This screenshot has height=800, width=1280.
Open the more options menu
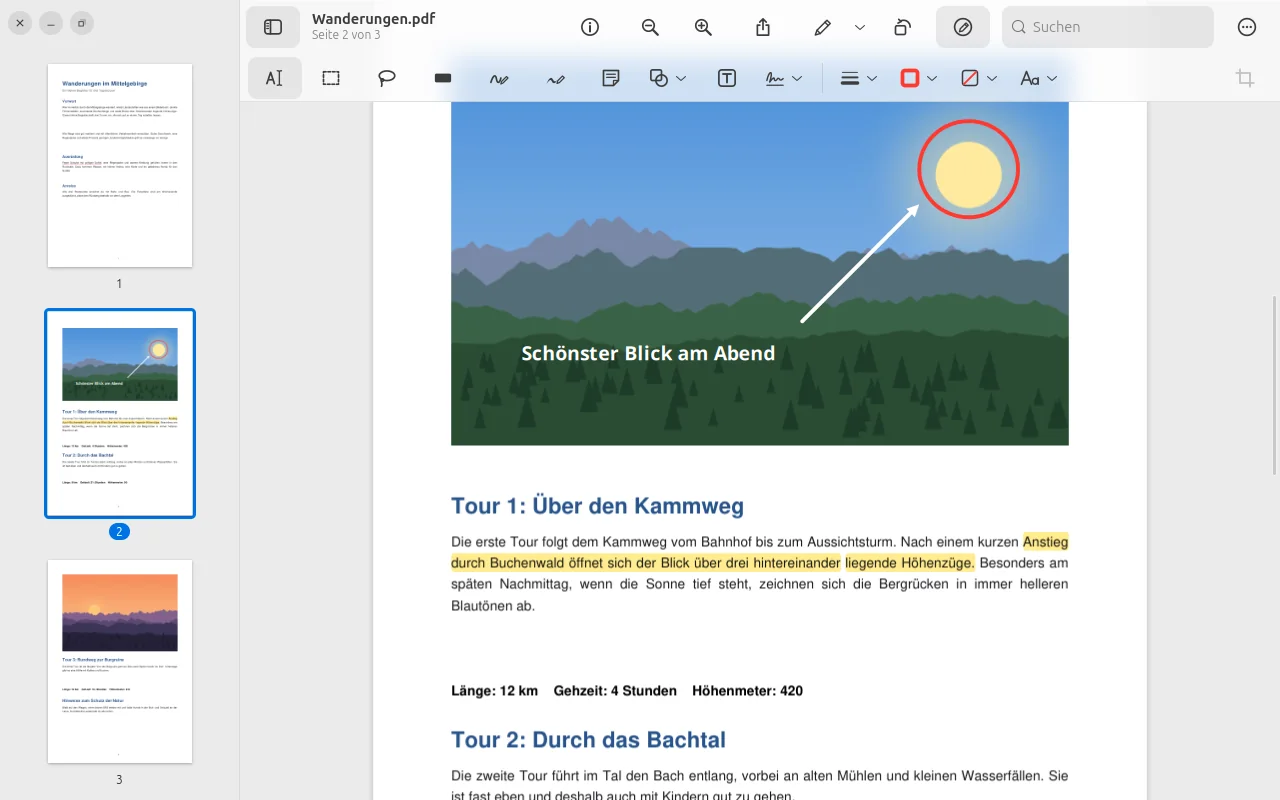pos(1247,27)
